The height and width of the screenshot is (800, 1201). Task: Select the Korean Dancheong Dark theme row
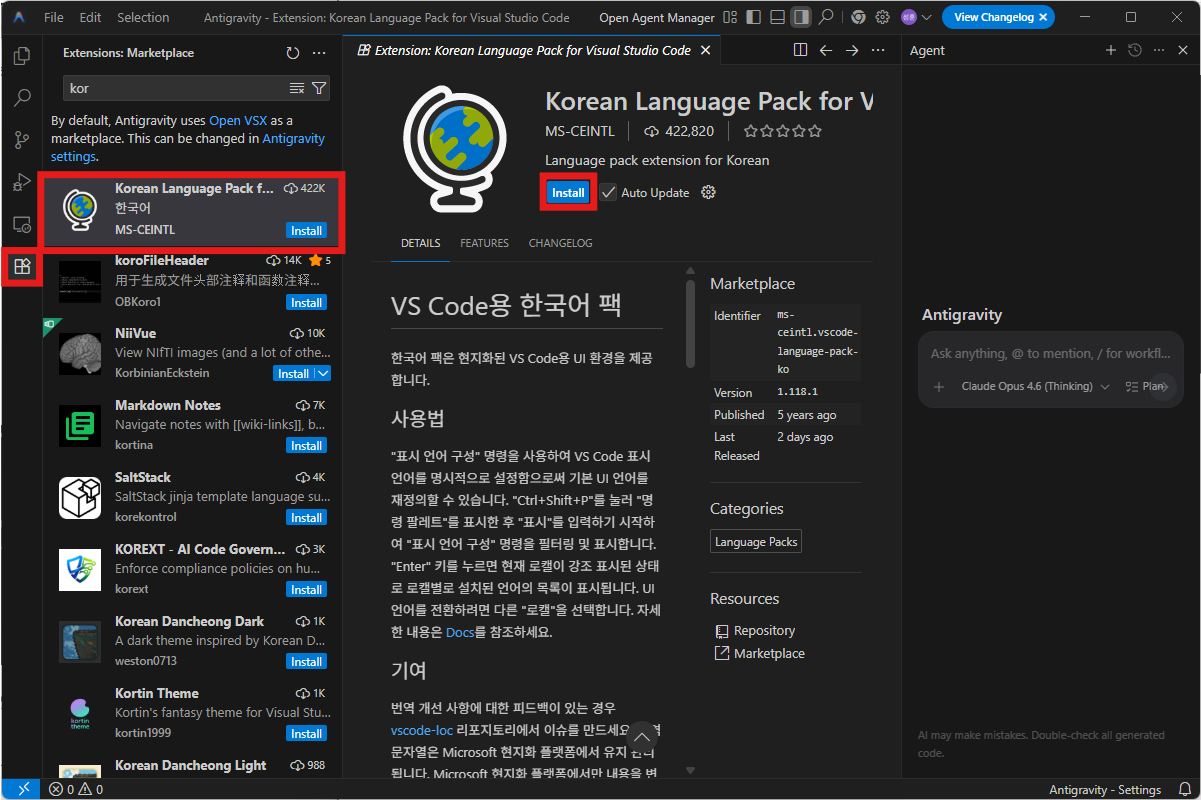pyautogui.click(x=192, y=642)
